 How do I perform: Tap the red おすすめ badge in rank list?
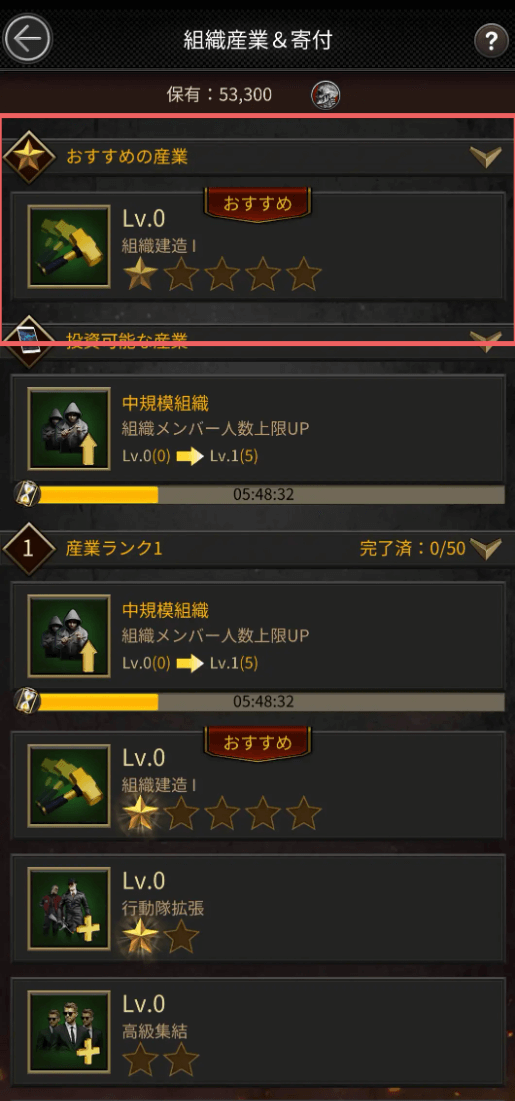(x=258, y=743)
